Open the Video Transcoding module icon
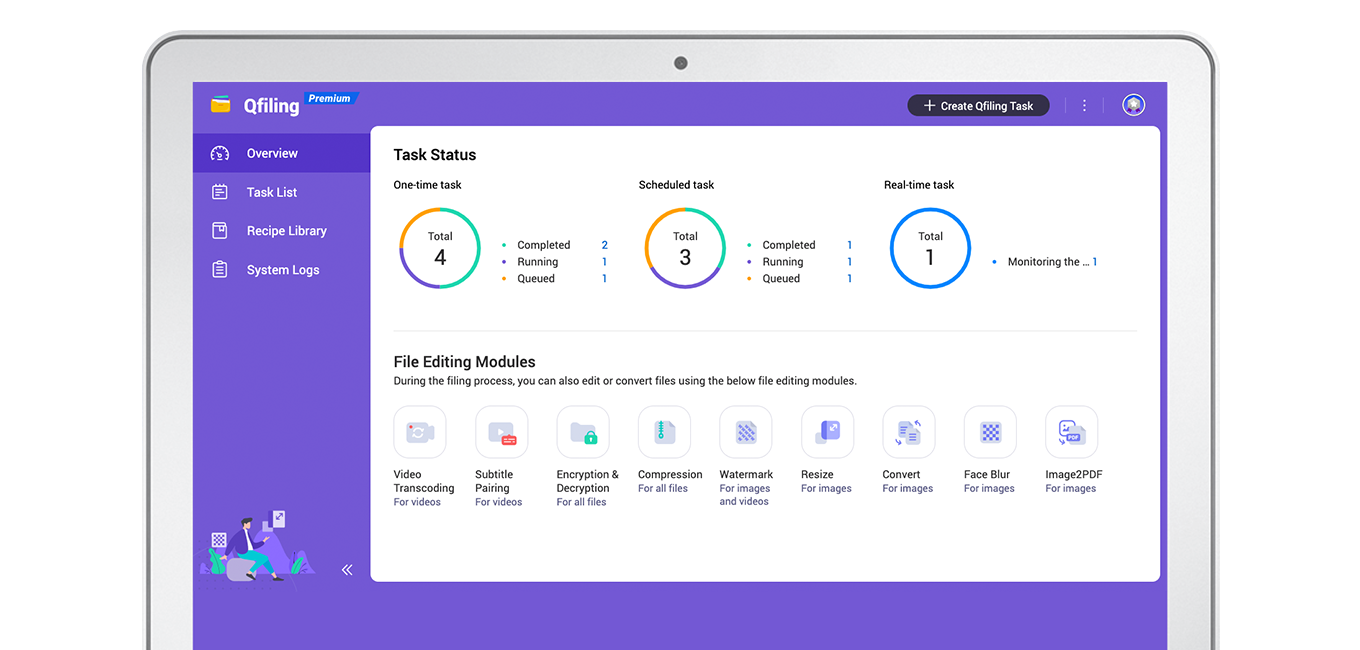Viewport: 1360px width, 650px height. click(x=420, y=432)
